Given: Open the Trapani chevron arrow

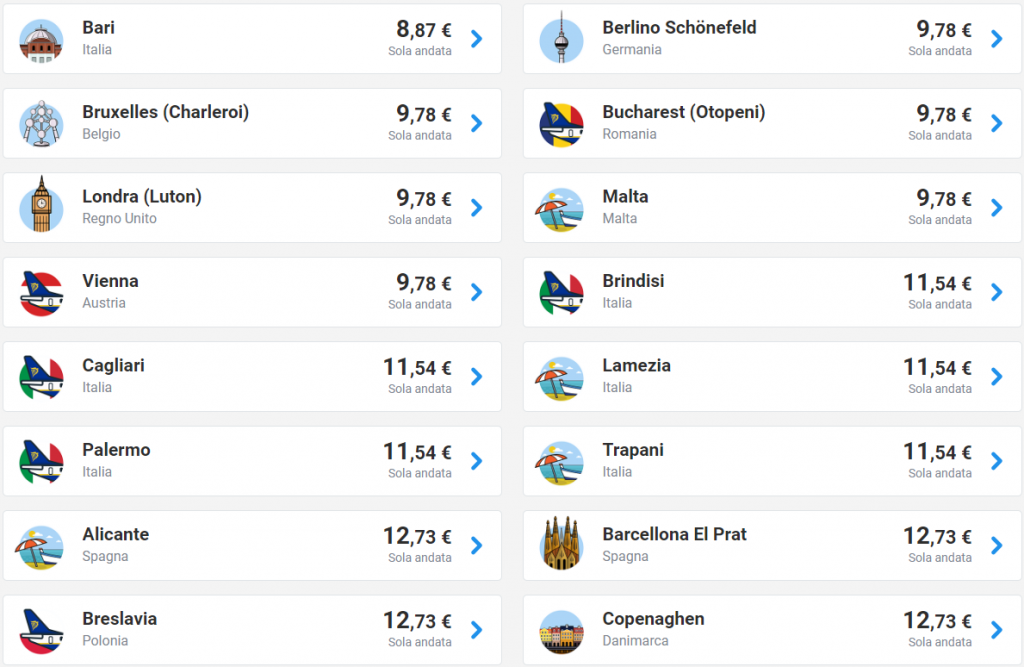Looking at the screenshot, I should (x=997, y=461).
